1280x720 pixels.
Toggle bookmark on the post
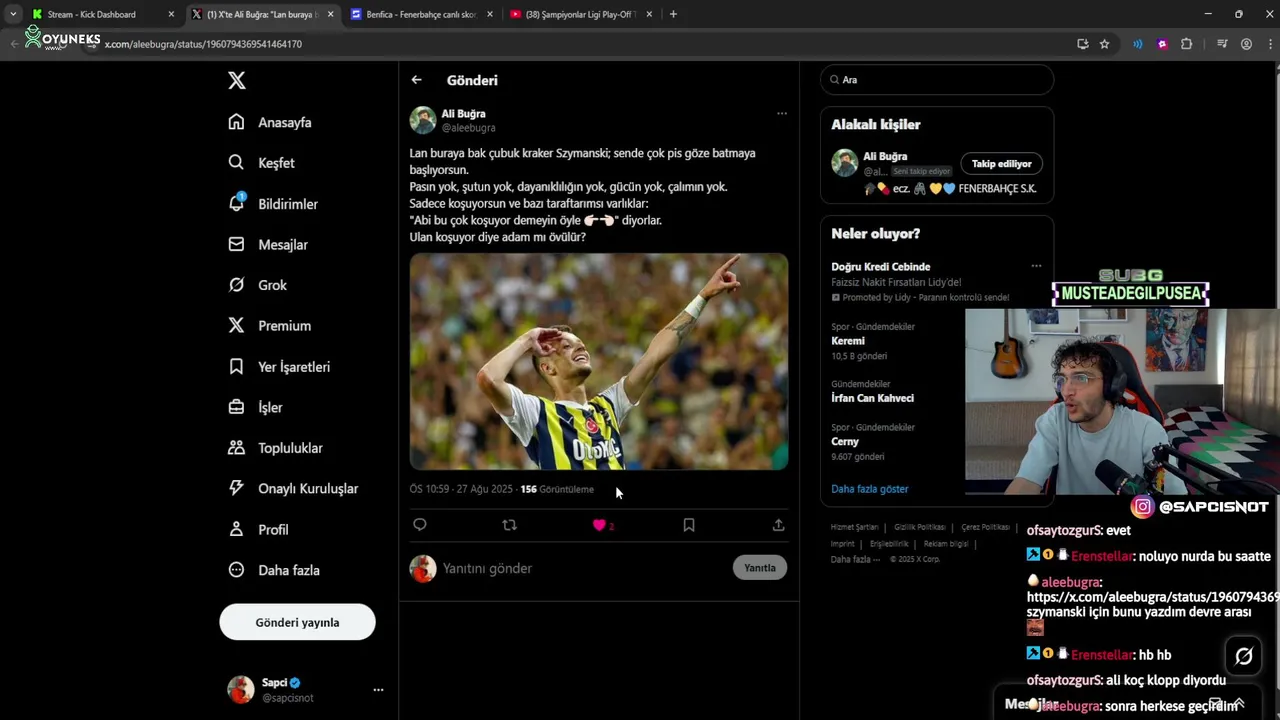tap(689, 525)
